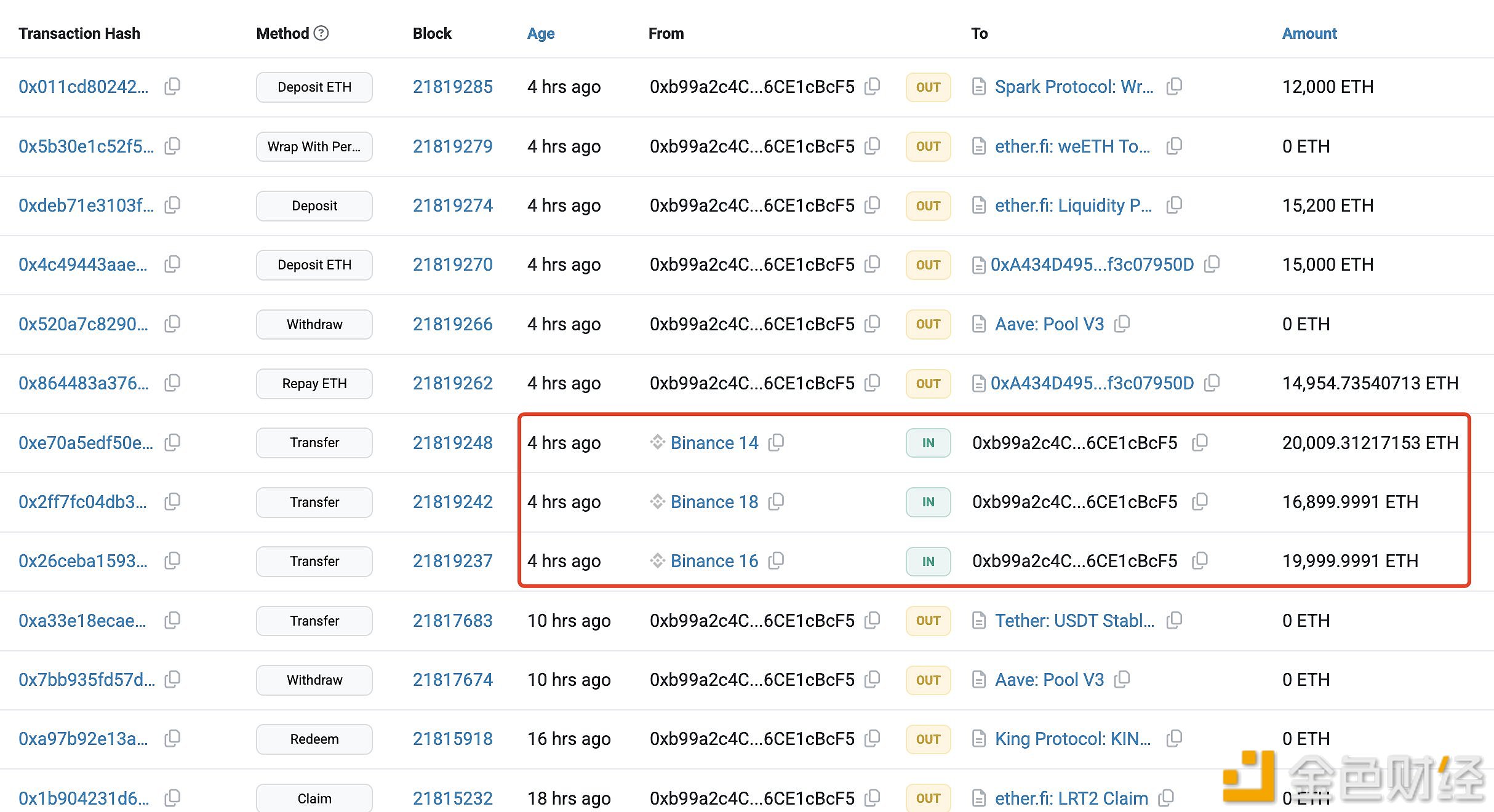The image size is (1494, 812).
Task: Copy transaction hash 0xa97b92e13a
Action: click(172, 739)
